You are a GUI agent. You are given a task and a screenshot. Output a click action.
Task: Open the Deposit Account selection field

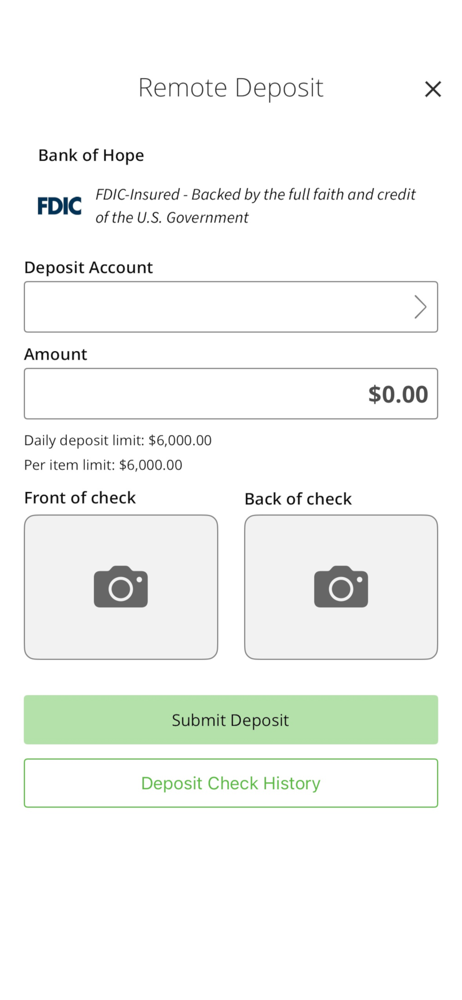click(231, 307)
